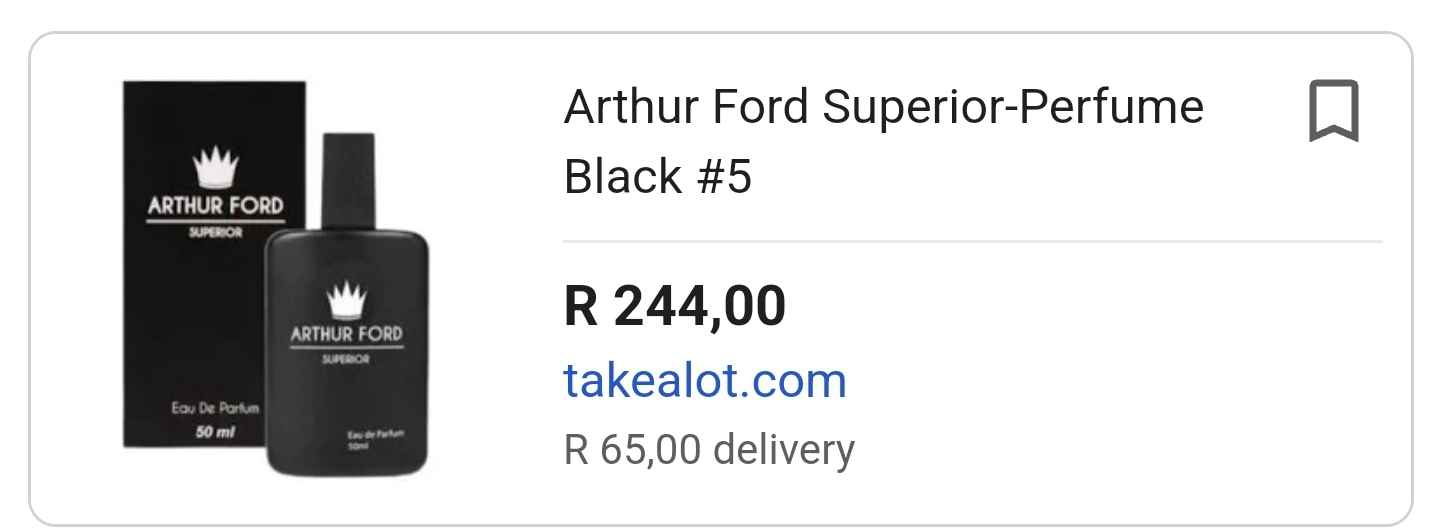The height and width of the screenshot is (528, 1440).
Task: Click the R 65,00 delivery text
Action: [709, 449]
